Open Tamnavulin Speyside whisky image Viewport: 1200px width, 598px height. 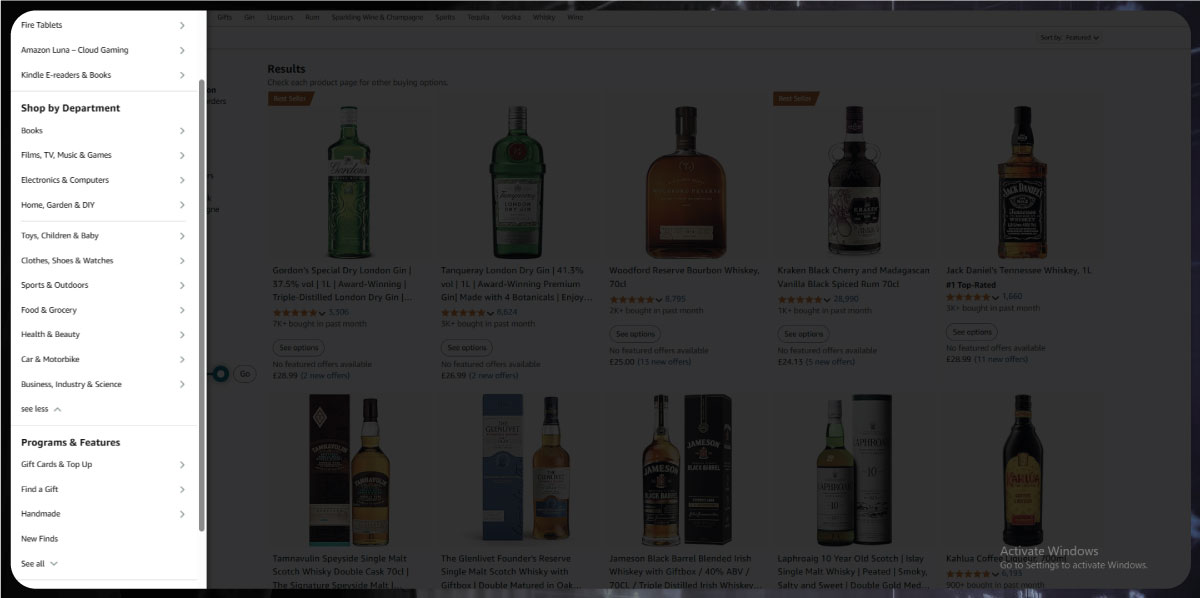click(x=349, y=470)
